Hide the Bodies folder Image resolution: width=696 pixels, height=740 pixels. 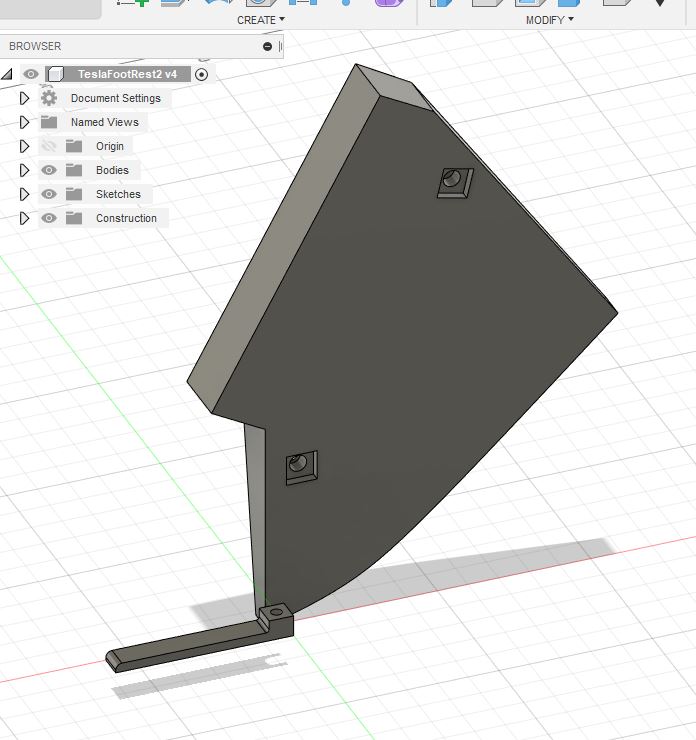click(49, 170)
